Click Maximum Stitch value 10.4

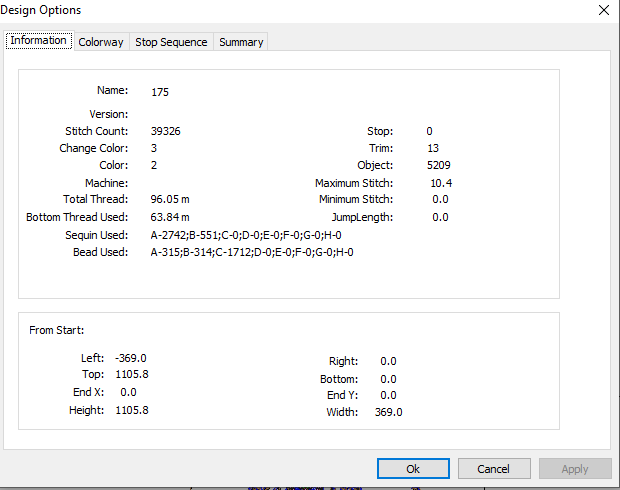coord(441,183)
